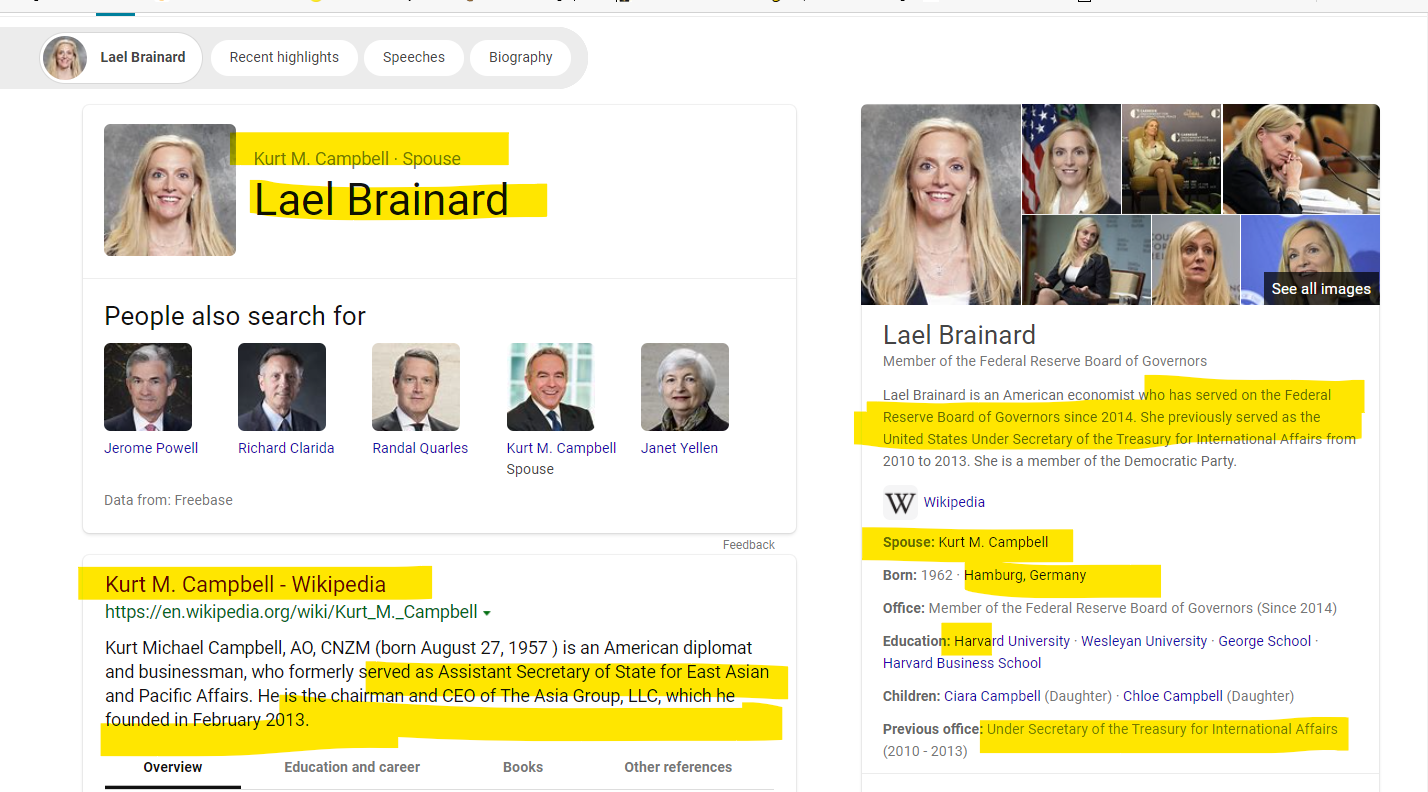Select the Randal Quarles thumbnail
1428x792 pixels.
(x=416, y=387)
